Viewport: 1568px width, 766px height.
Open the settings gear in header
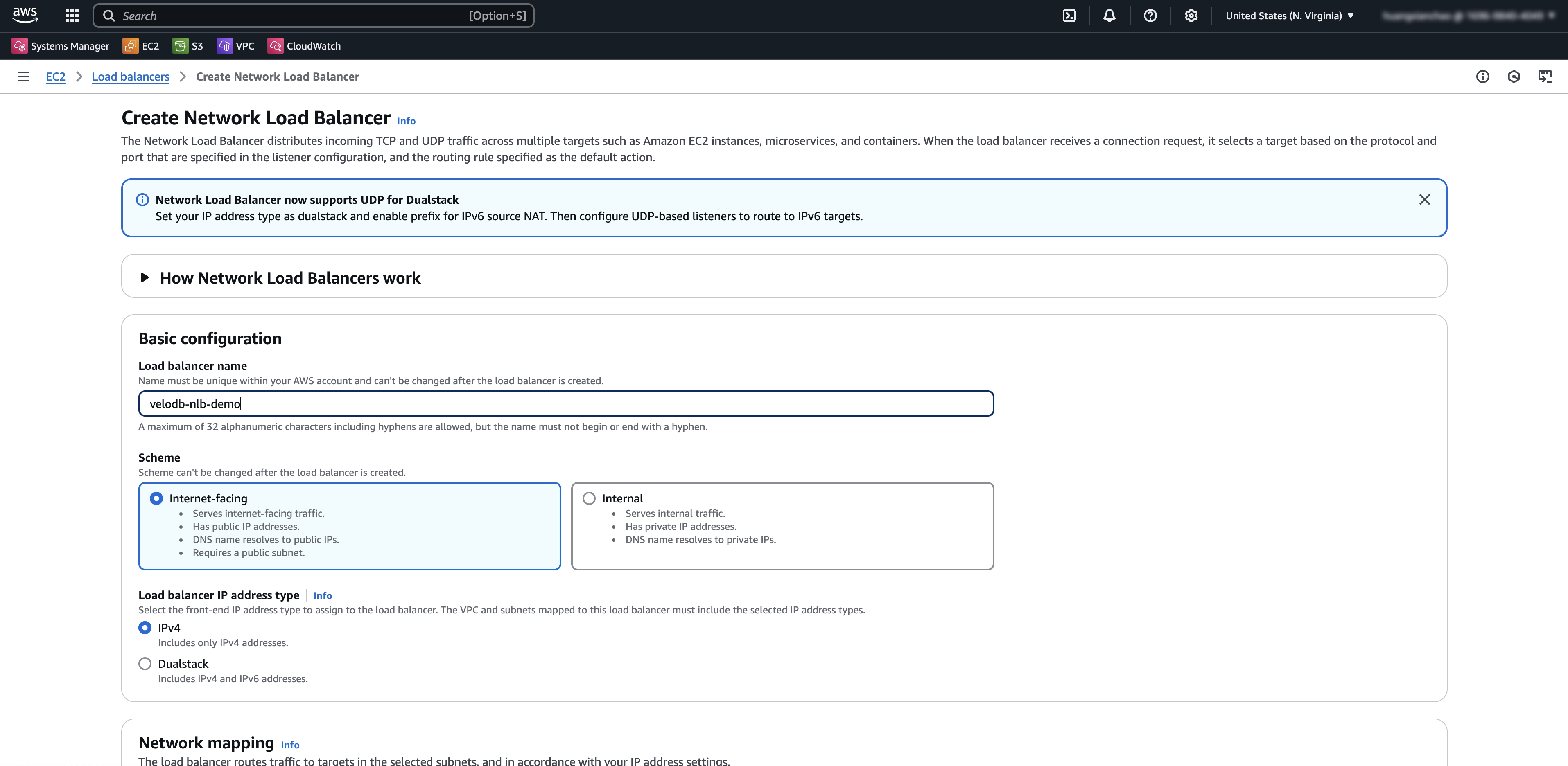point(1191,16)
